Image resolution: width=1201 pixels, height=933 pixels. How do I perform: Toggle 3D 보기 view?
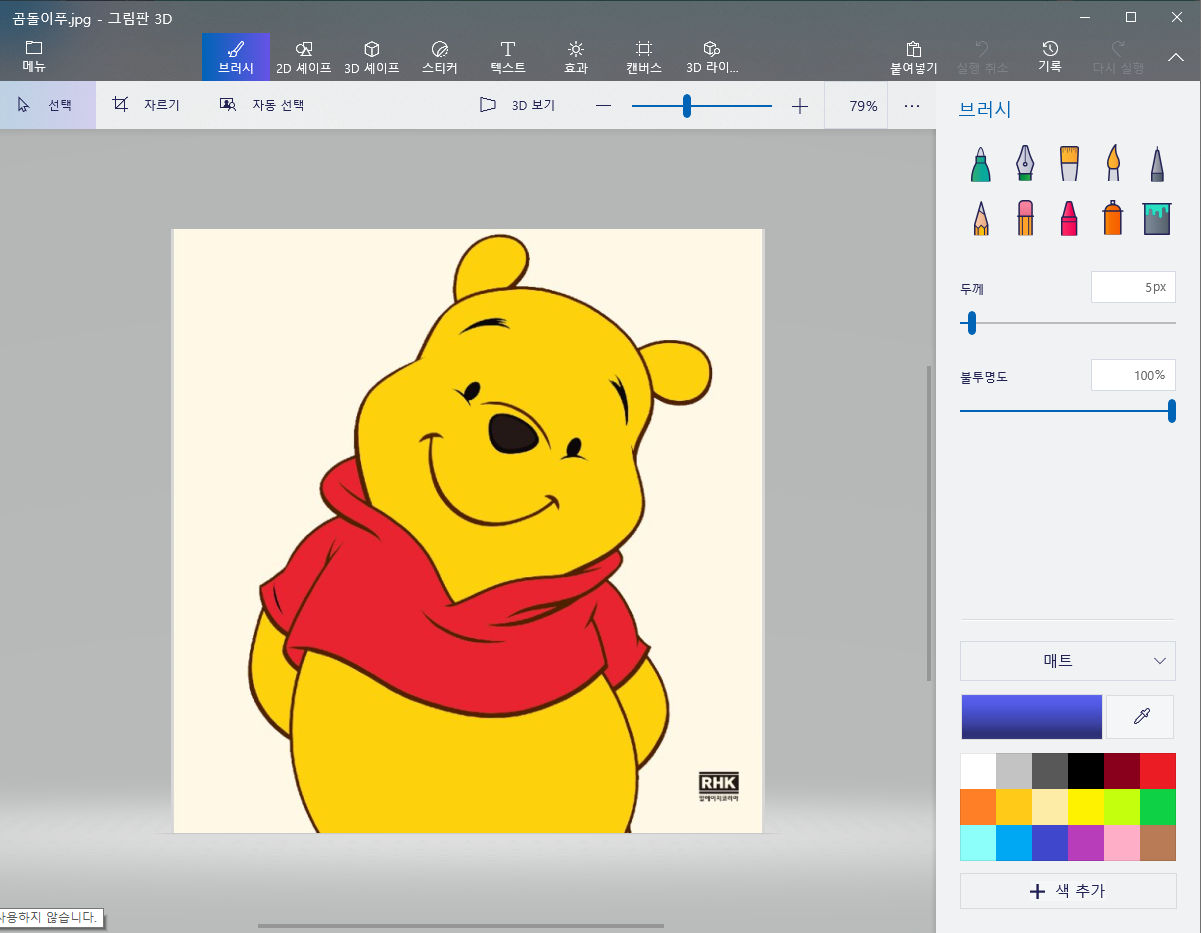(517, 105)
